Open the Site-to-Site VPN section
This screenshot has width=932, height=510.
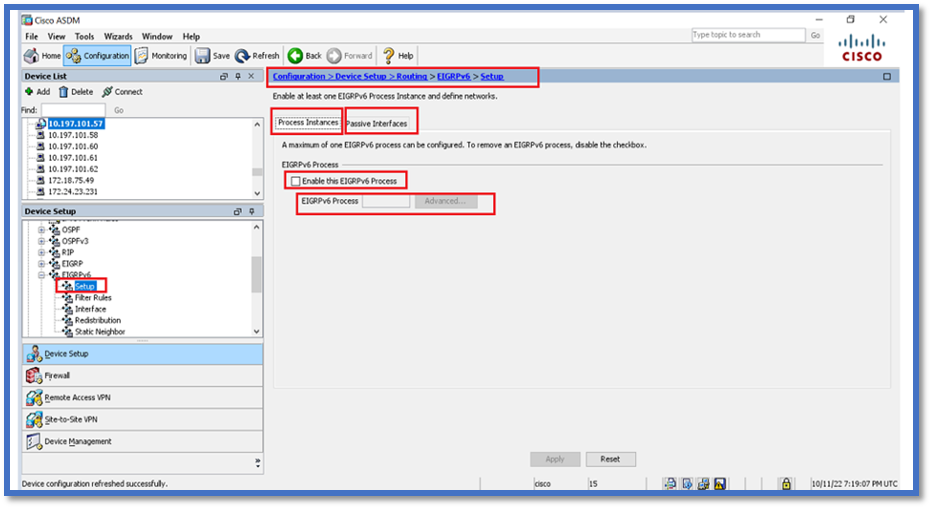pos(143,420)
